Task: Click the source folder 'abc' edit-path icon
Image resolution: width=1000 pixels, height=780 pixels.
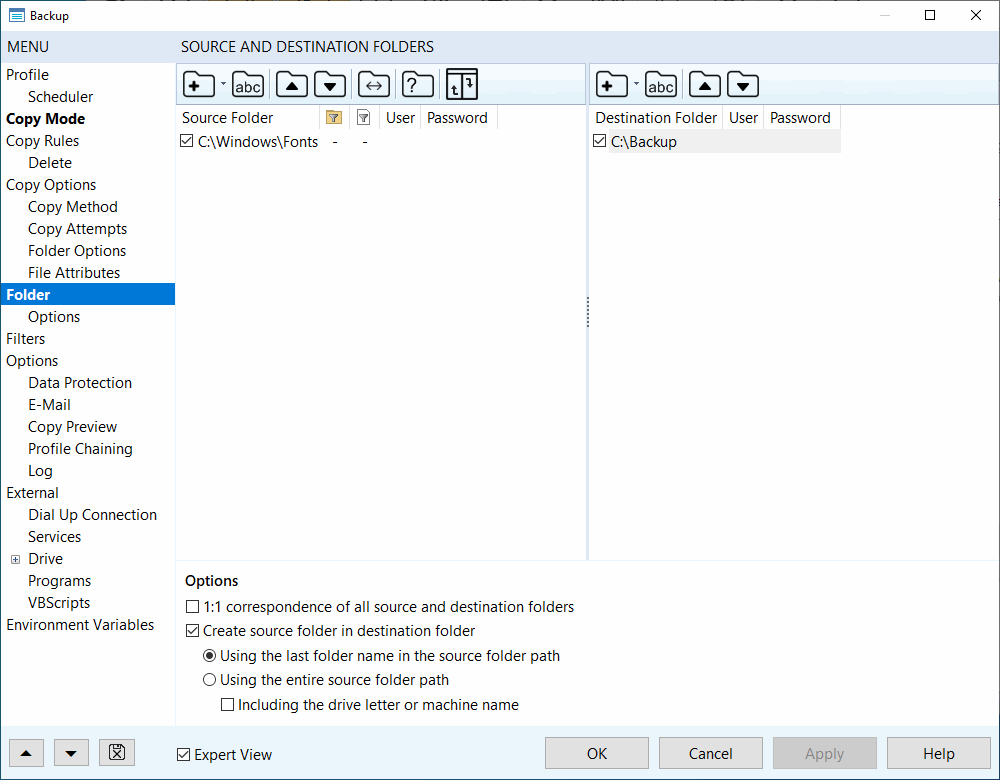Action: pos(248,86)
